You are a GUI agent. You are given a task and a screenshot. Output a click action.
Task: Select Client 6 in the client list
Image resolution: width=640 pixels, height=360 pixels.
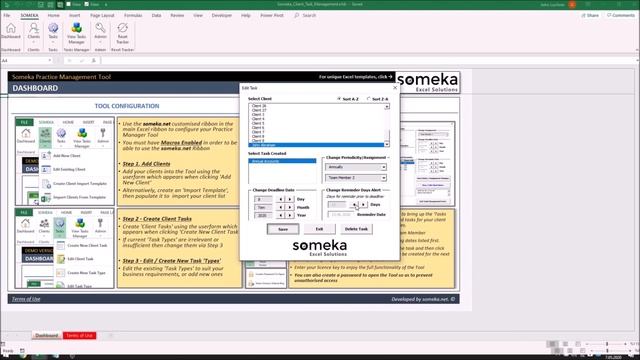pos(258,127)
